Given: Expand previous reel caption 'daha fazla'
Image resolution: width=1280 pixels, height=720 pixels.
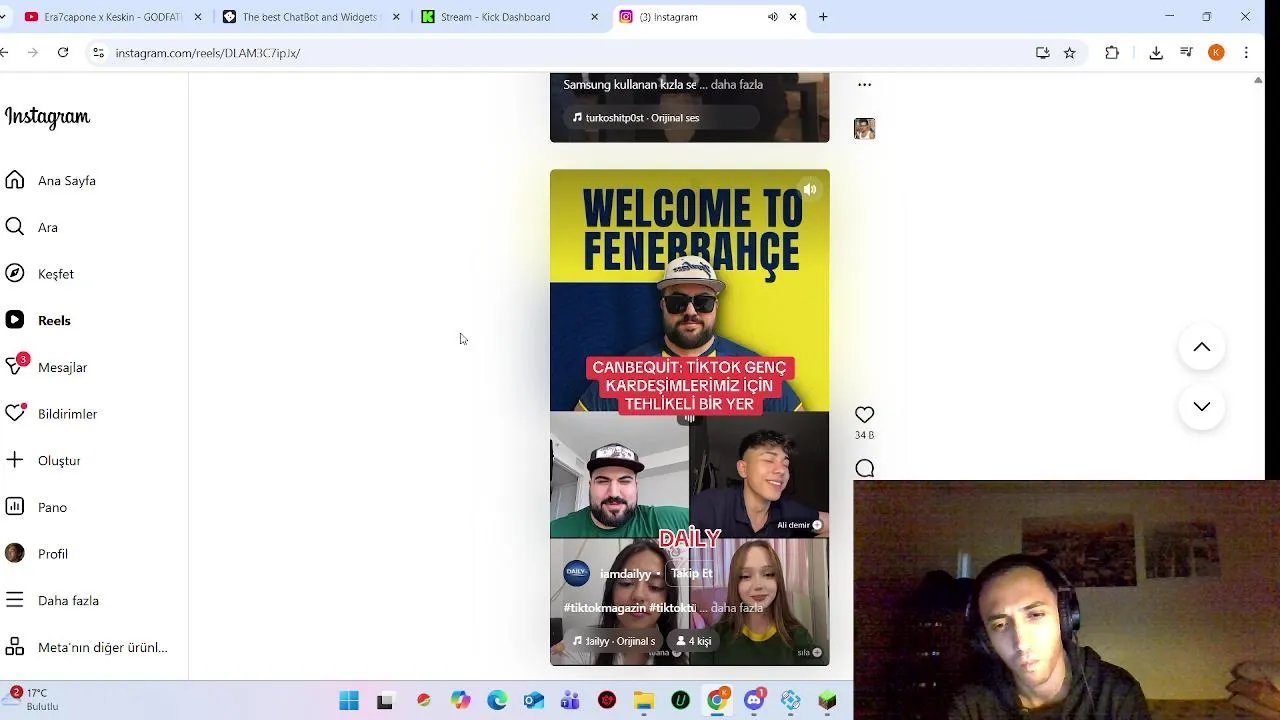Looking at the screenshot, I should 737,85.
